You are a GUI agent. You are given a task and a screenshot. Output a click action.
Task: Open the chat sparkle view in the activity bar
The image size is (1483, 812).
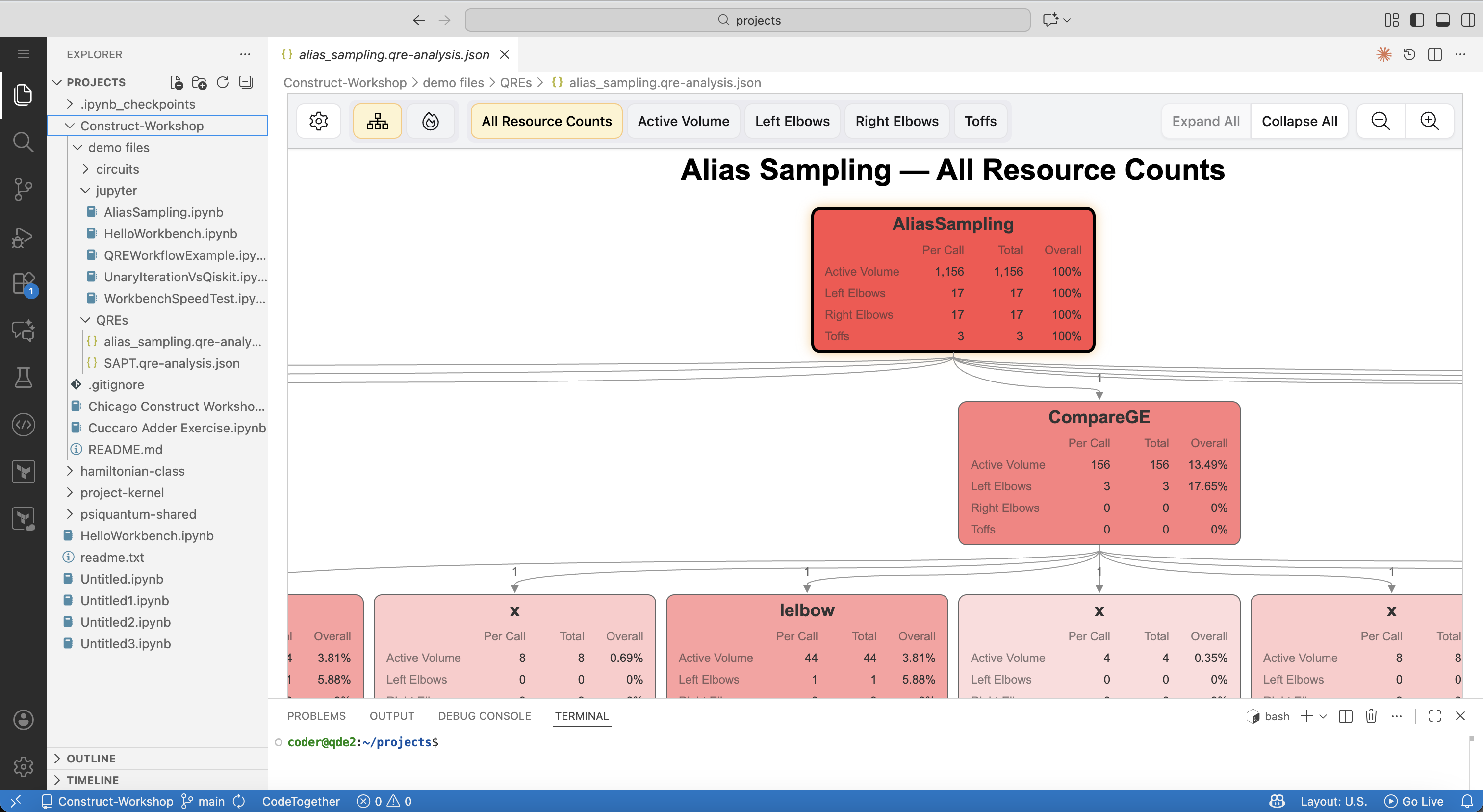(23, 331)
